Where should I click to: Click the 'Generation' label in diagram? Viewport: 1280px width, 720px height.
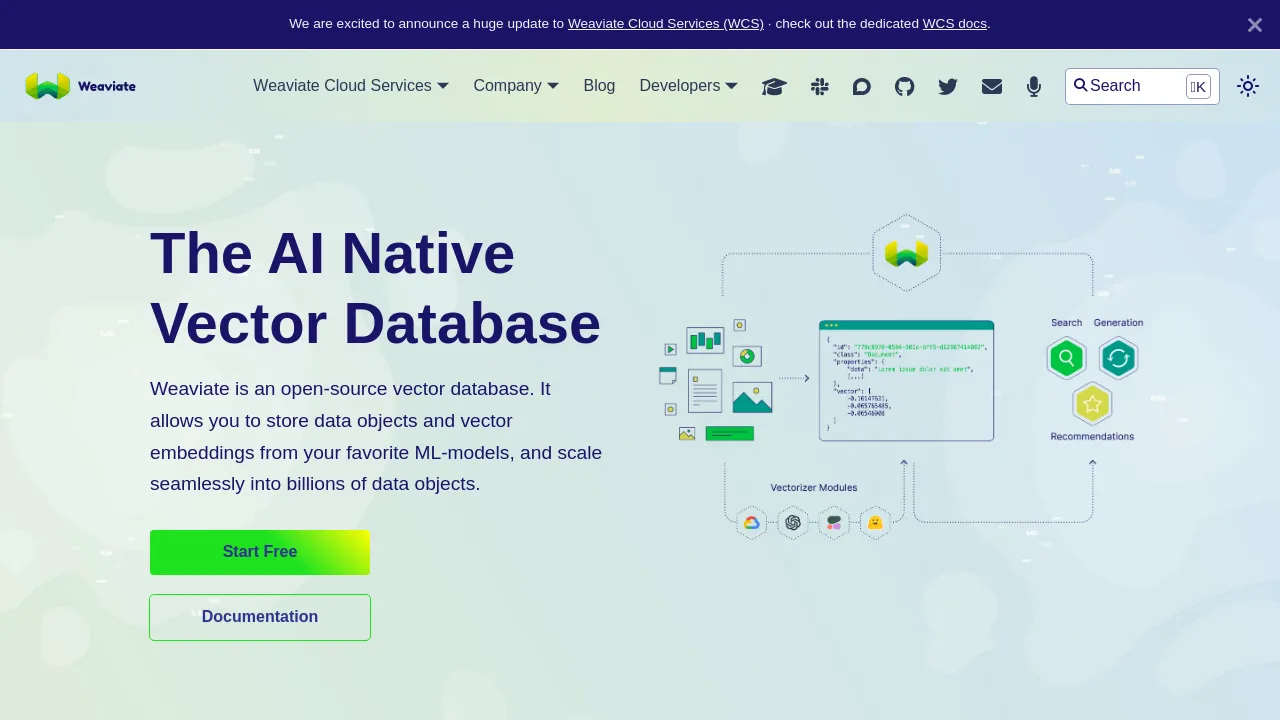pos(1118,322)
